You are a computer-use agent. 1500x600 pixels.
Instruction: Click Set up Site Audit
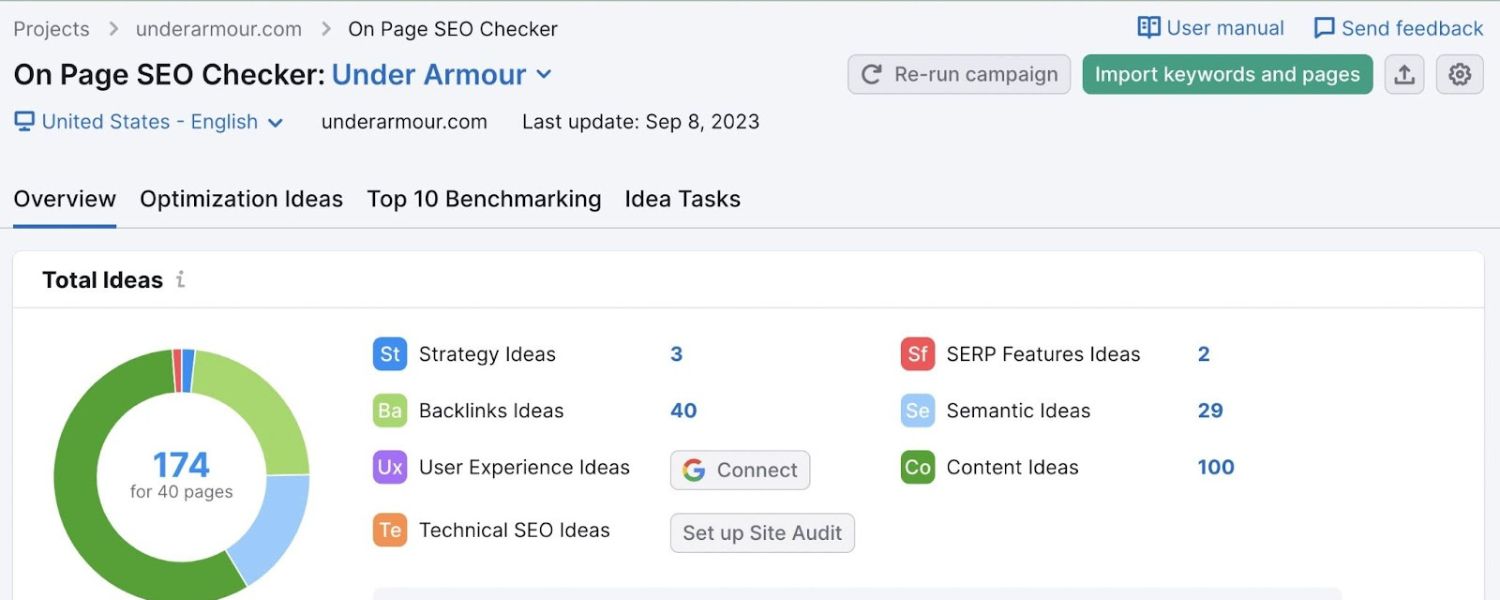pos(761,533)
